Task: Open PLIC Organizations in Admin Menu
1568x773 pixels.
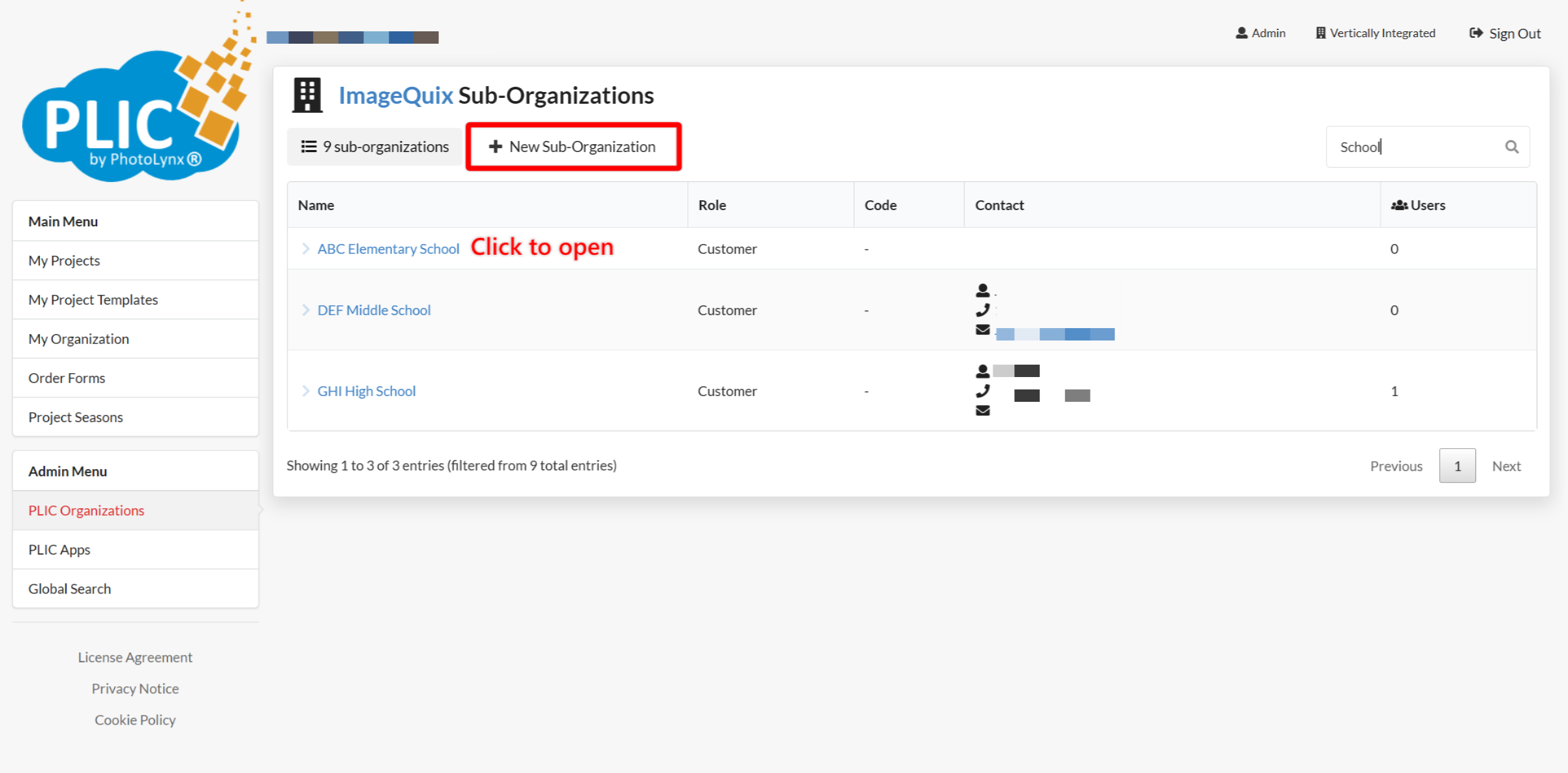Action: [136, 510]
